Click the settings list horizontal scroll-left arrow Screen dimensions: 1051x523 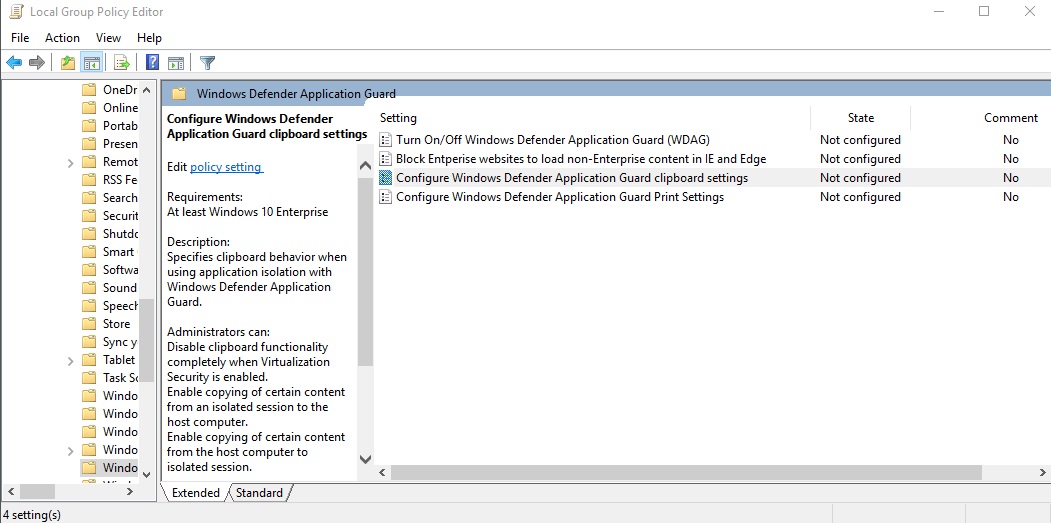click(383, 472)
